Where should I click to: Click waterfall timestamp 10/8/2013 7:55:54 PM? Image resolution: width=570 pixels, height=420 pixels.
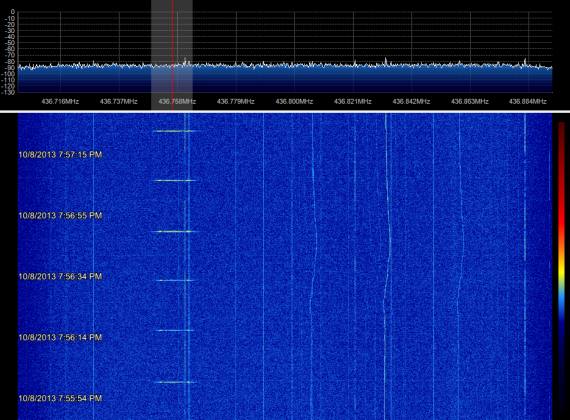coord(60,398)
